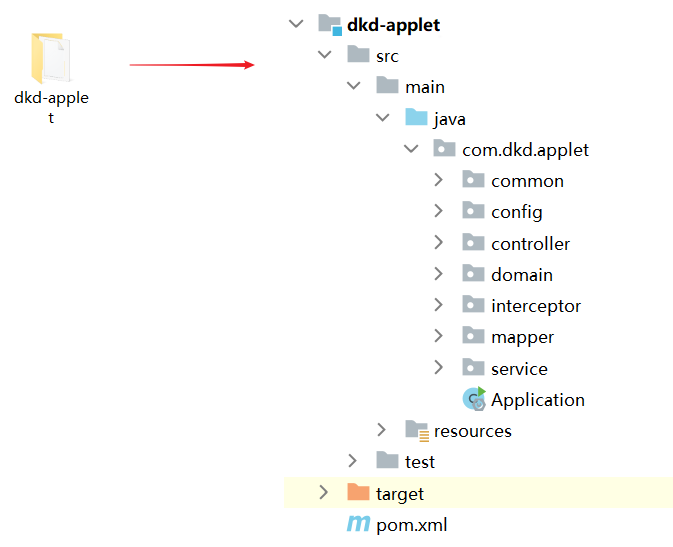
Task: Expand the common package node
Action: (439, 181)
